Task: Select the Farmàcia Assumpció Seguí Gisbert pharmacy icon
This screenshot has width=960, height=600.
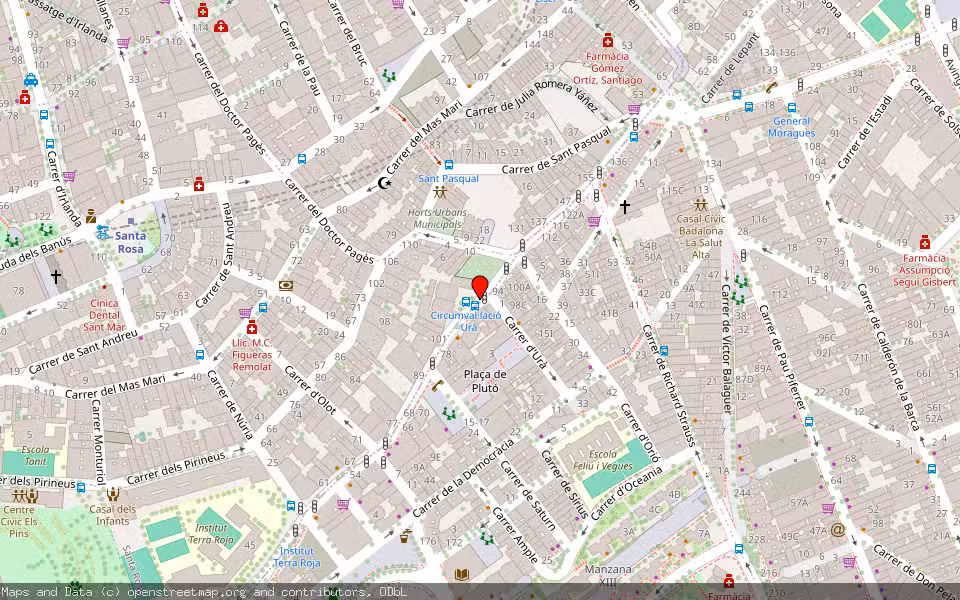Action: pyautogui.click(x=924, y=242)
